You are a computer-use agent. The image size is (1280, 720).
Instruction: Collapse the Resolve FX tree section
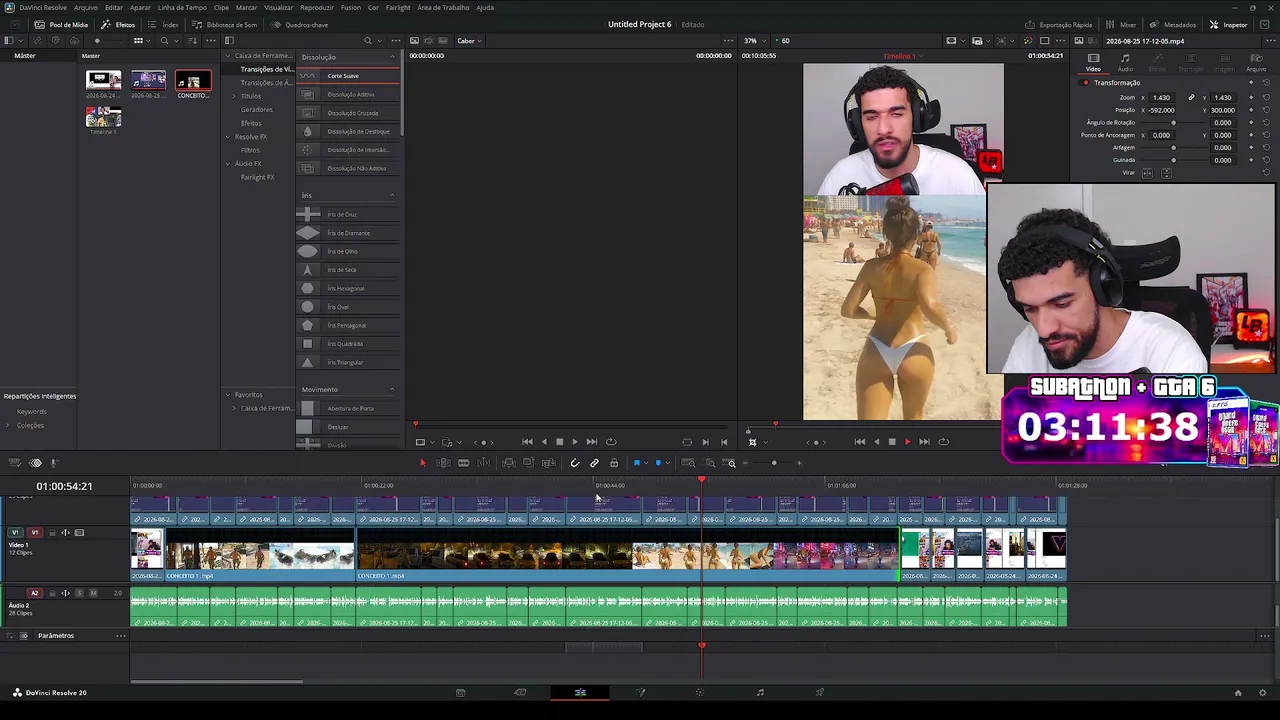click(x=227, y=137)
